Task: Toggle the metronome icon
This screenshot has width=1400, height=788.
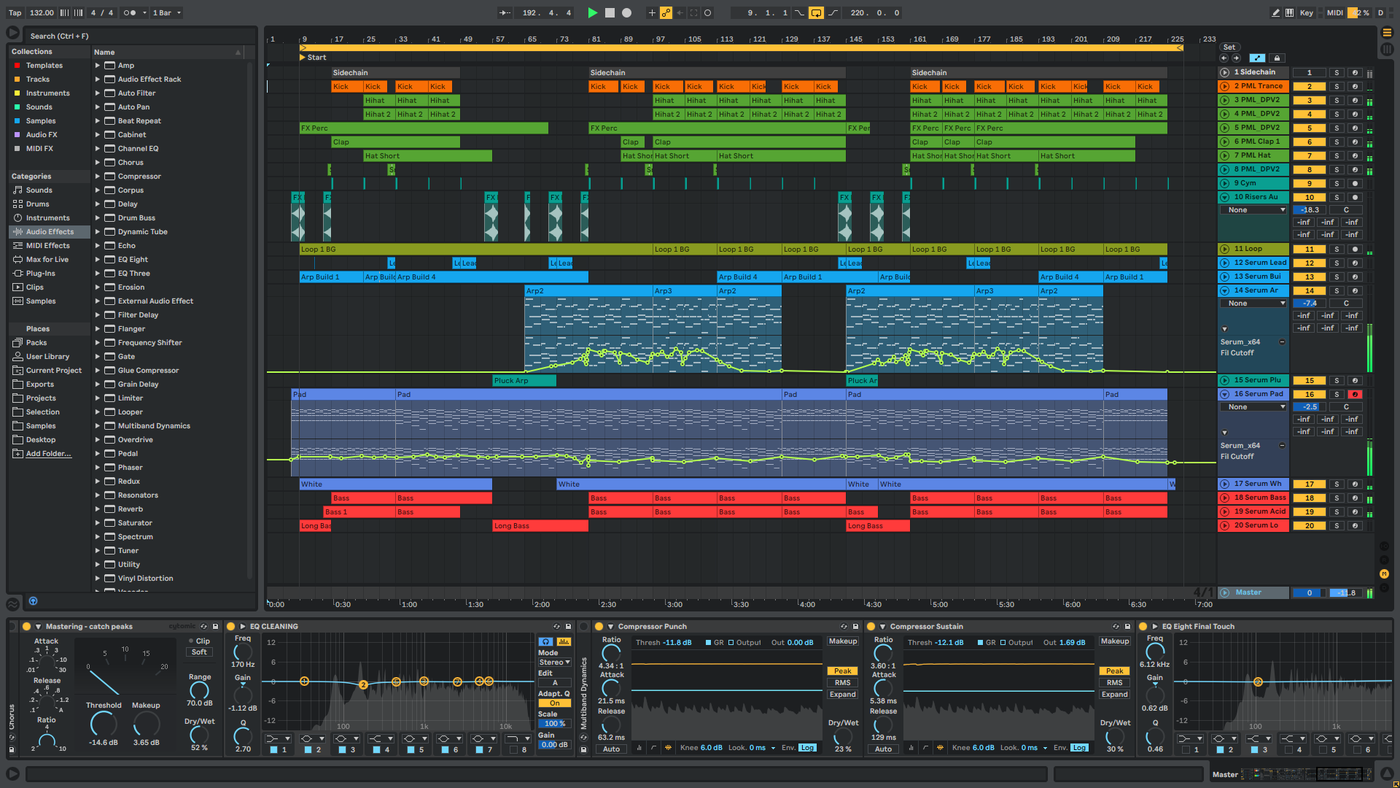Action: tap(131, 13)
